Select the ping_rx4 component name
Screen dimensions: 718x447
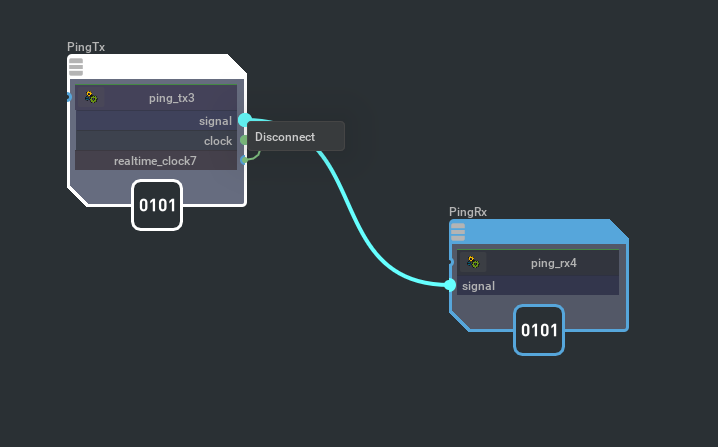553,264
